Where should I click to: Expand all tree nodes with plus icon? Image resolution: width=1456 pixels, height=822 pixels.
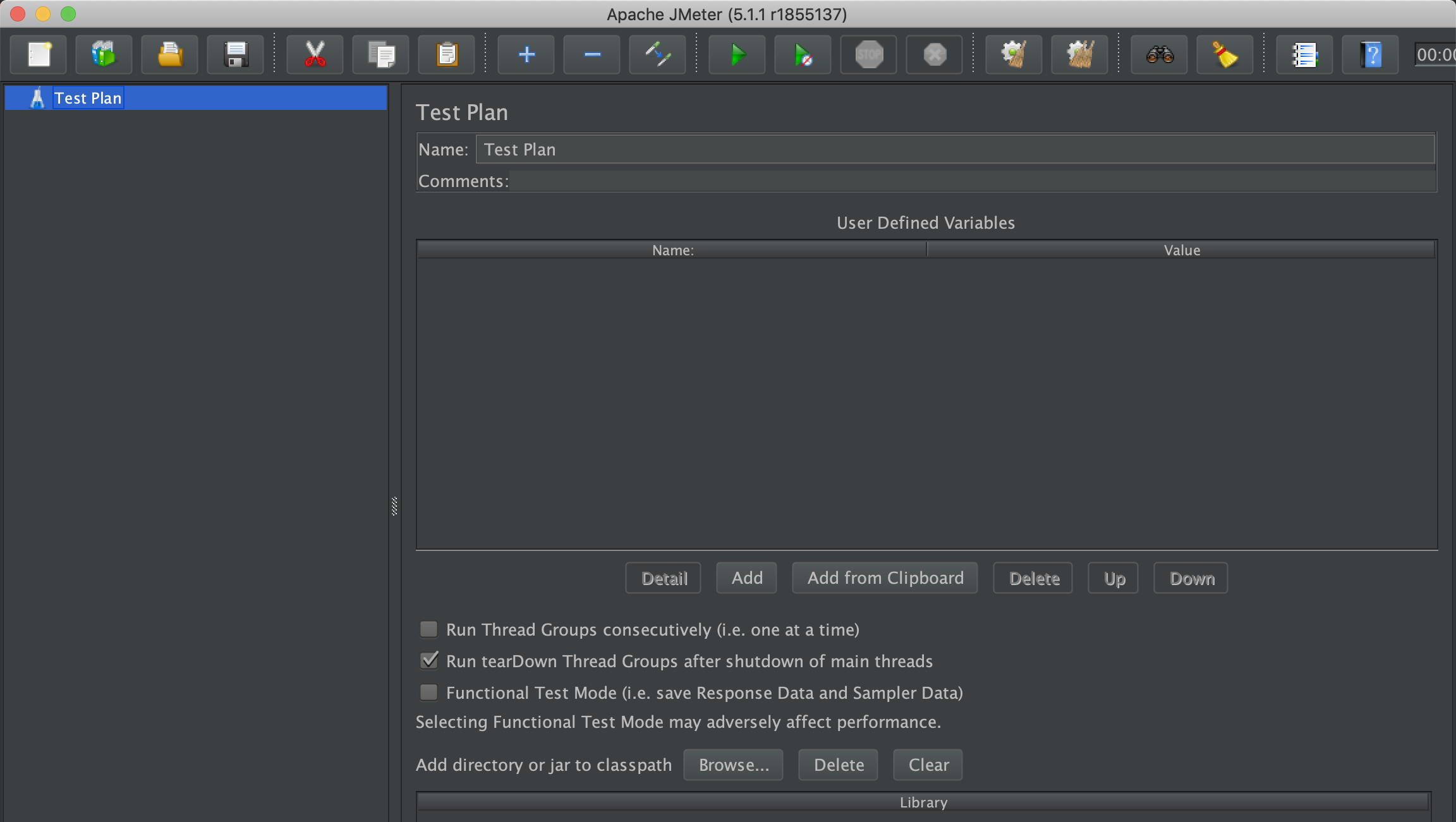click(x=526, y=55)
